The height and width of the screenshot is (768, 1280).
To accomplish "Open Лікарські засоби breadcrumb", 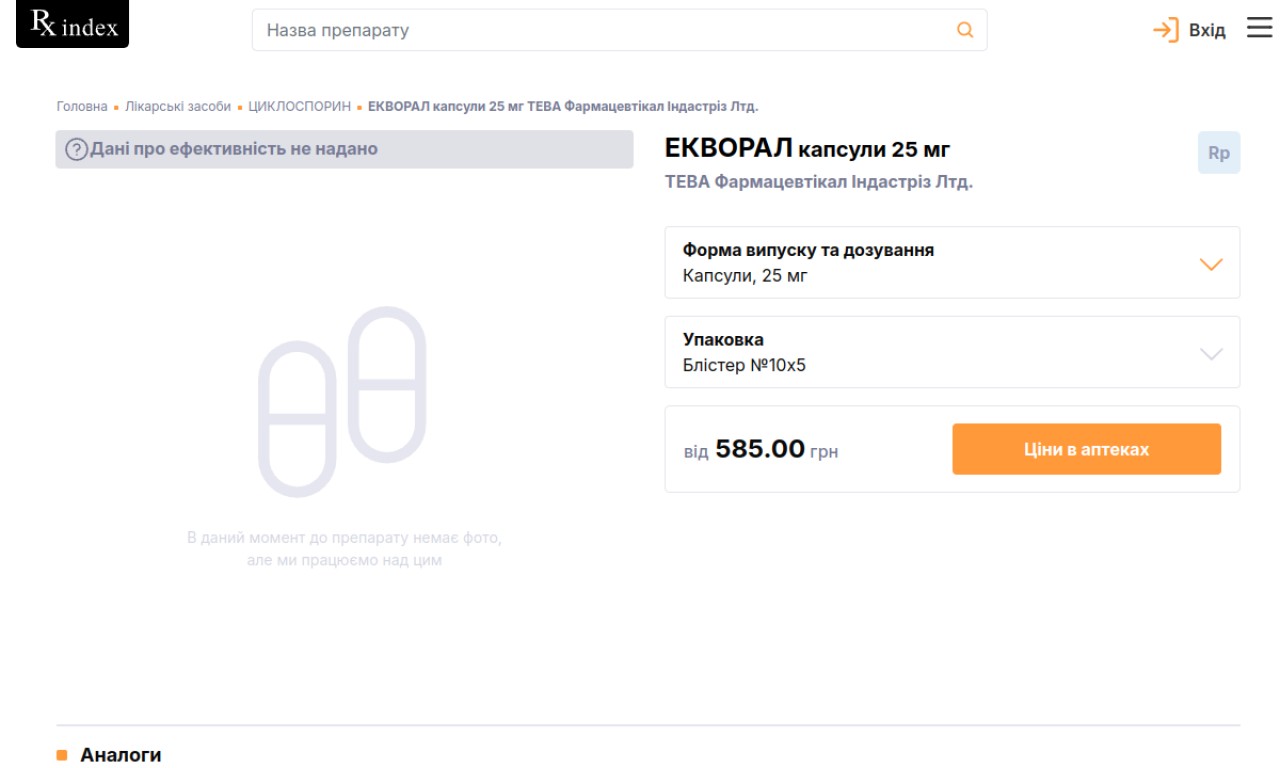I will (178, 107).
